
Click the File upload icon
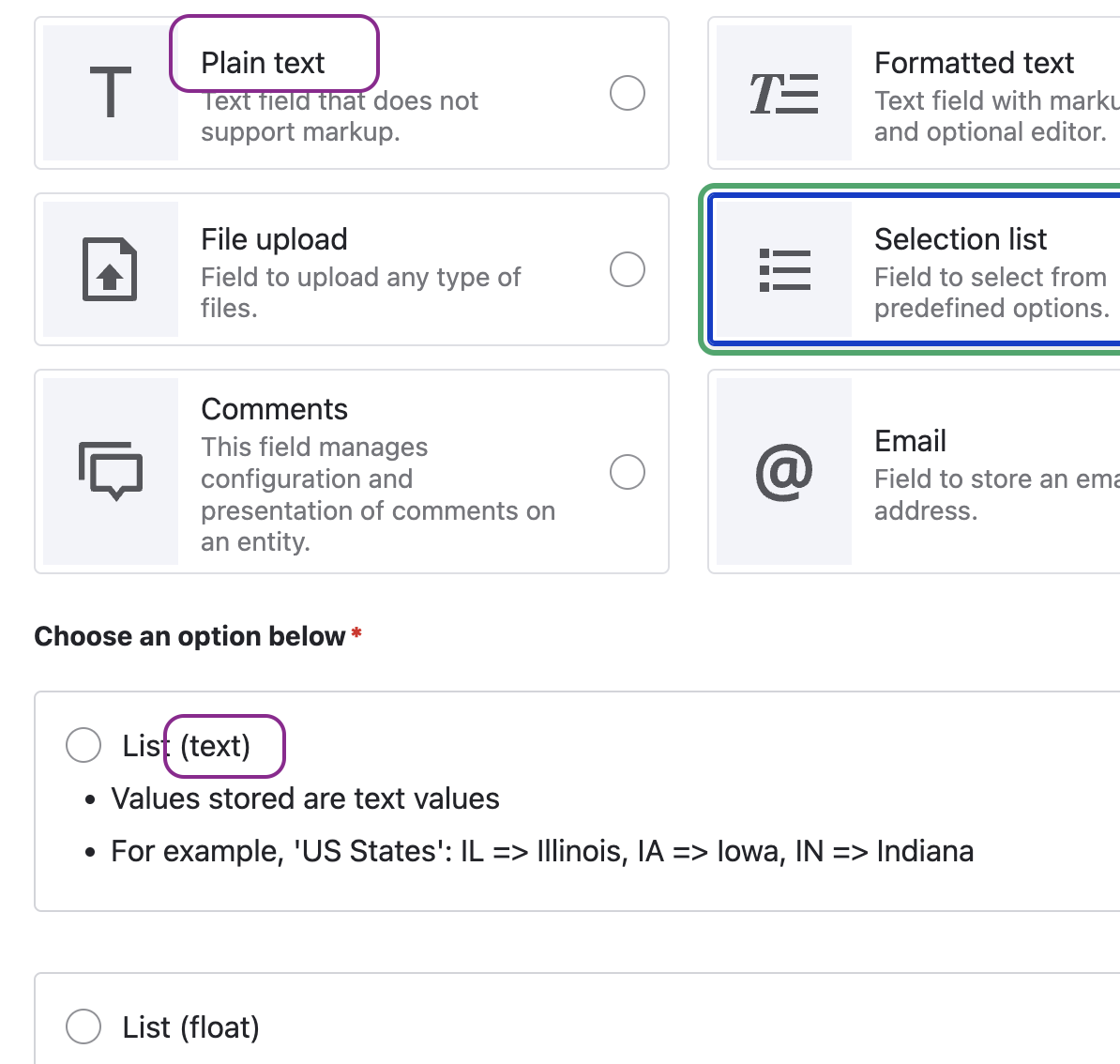pyautogui.click(x=109, y=269)
